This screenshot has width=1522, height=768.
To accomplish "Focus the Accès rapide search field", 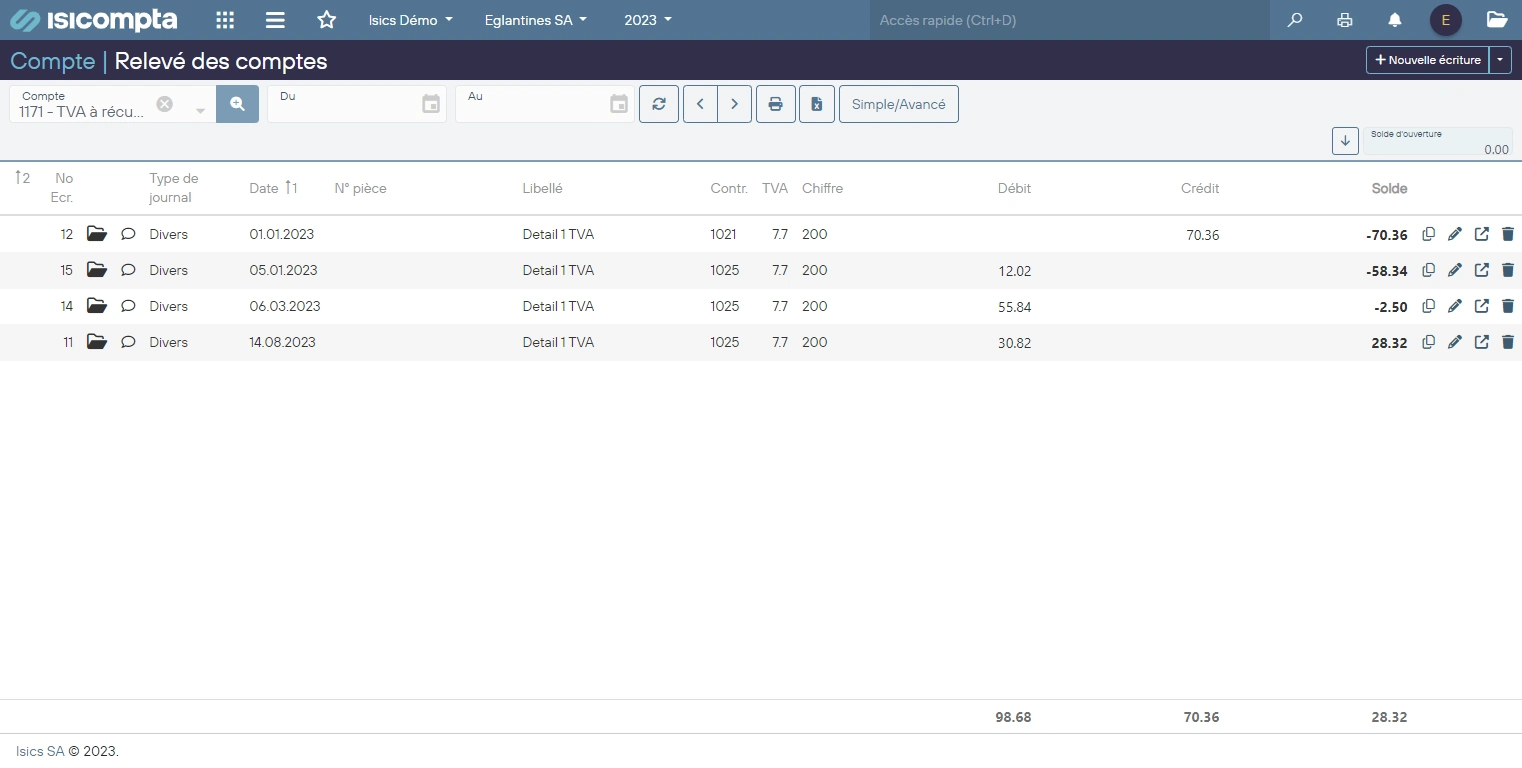I will point(1070,20).
